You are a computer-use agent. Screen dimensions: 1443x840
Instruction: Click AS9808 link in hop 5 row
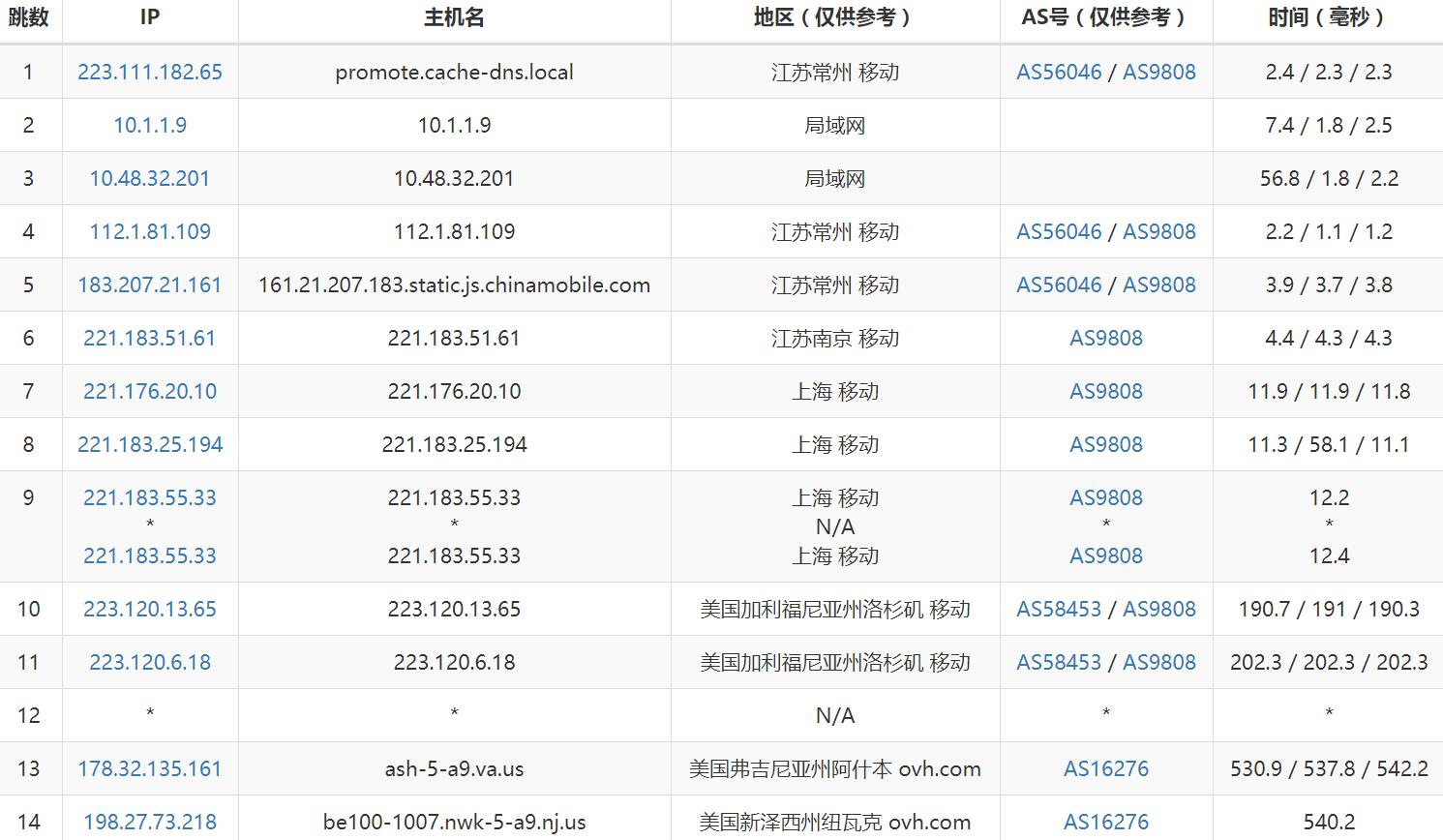click(1159, 285)
